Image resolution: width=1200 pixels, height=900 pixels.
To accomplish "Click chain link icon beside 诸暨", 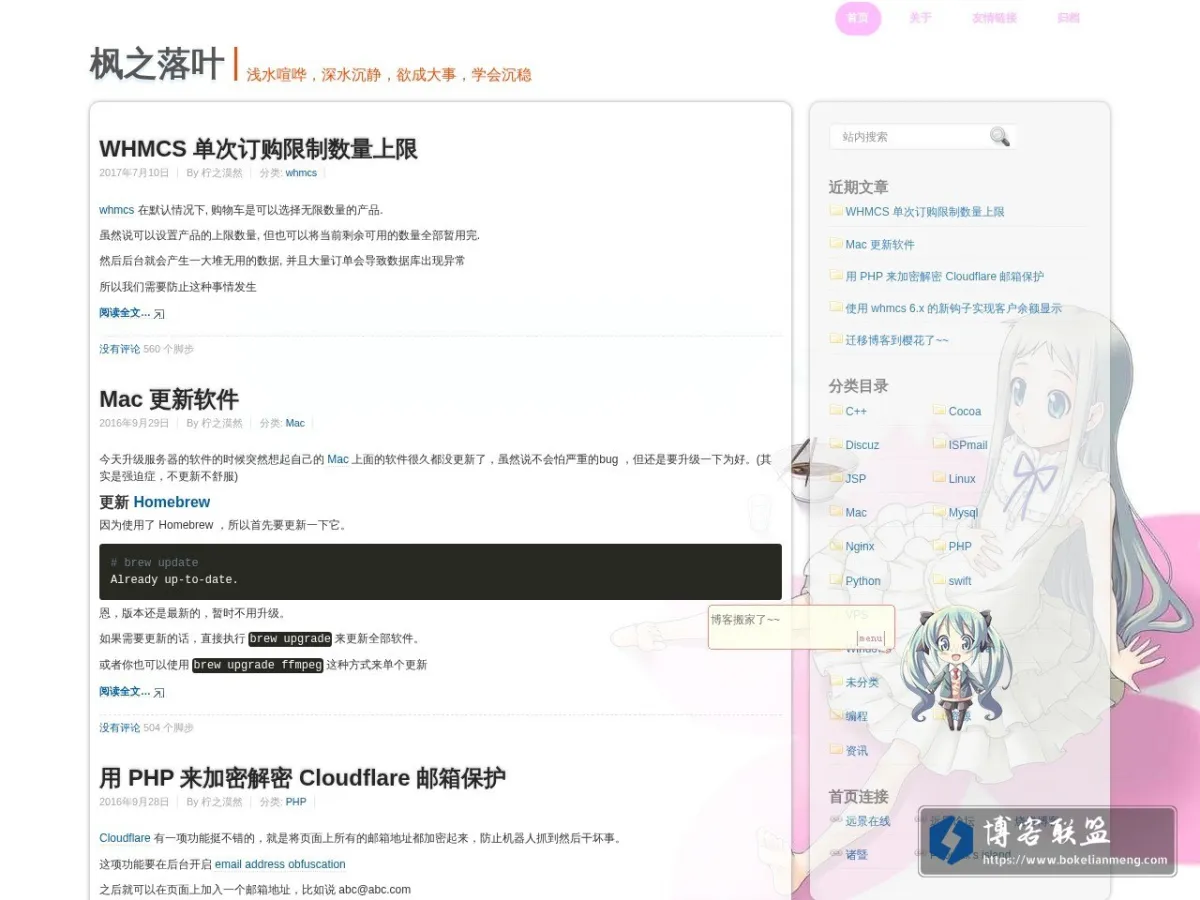I will coord(836,854).
